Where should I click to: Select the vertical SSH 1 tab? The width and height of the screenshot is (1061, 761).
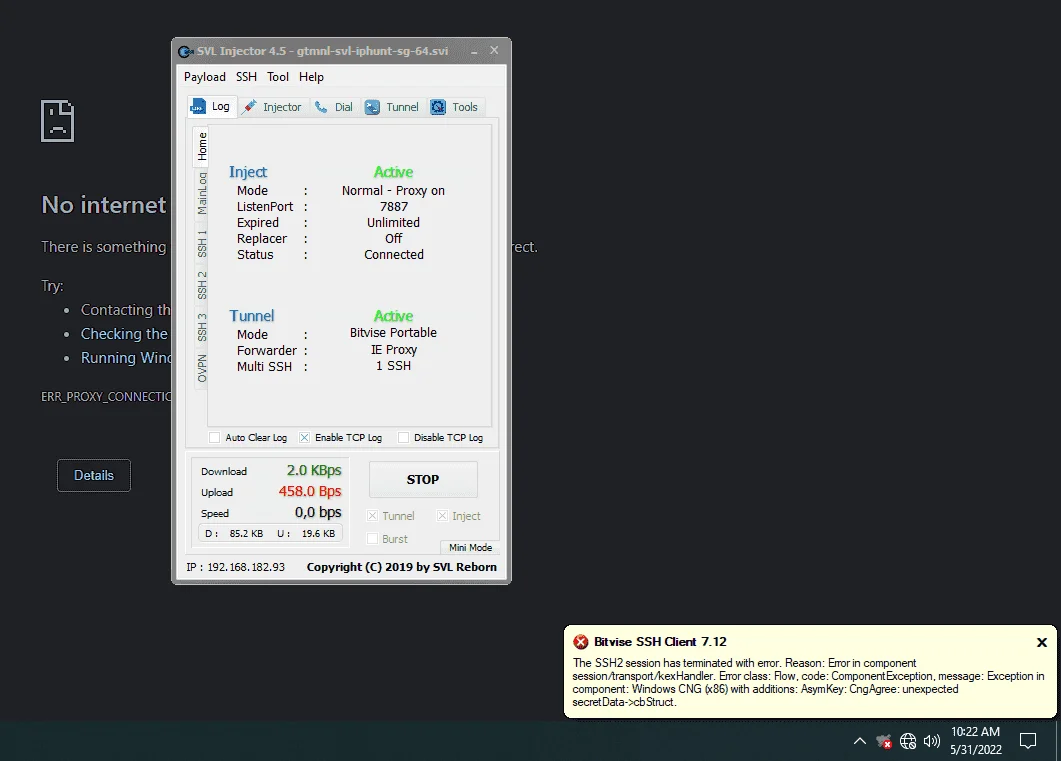tap(202, 244)
